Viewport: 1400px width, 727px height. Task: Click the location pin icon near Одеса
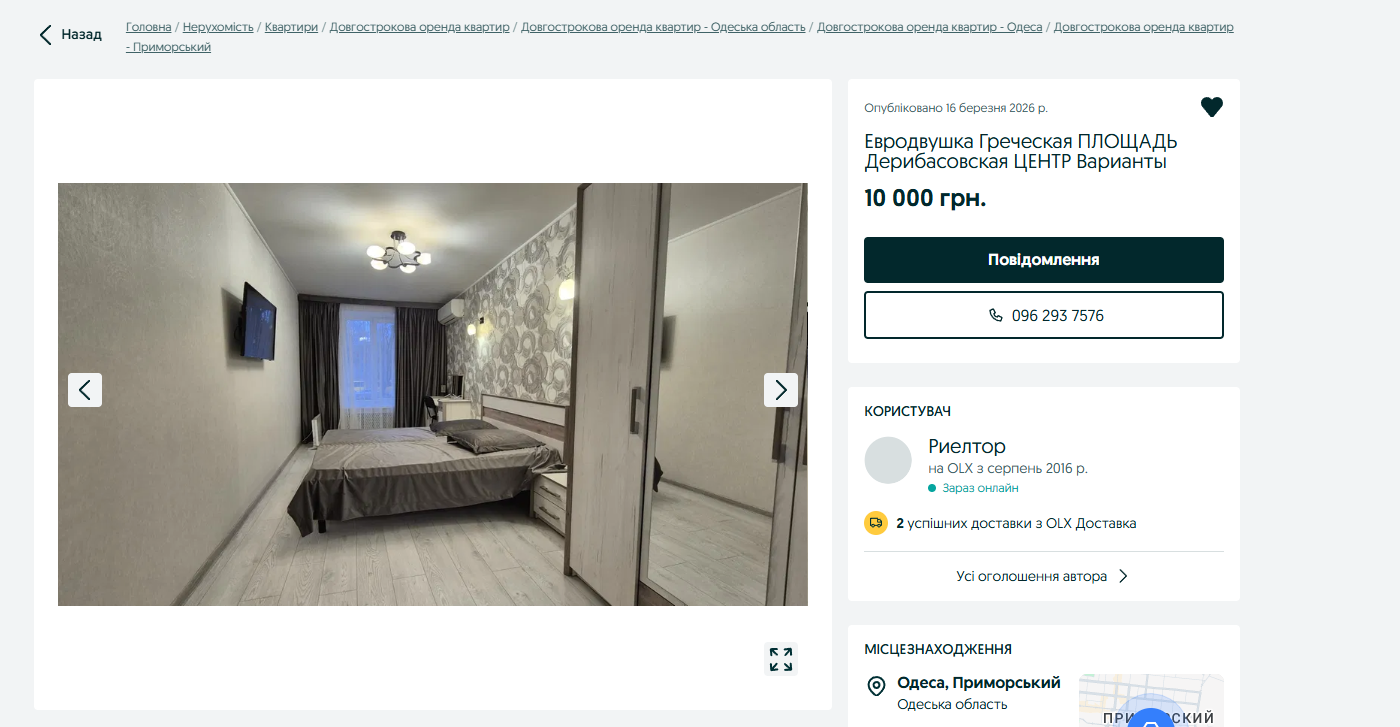[x=876, y=686]
